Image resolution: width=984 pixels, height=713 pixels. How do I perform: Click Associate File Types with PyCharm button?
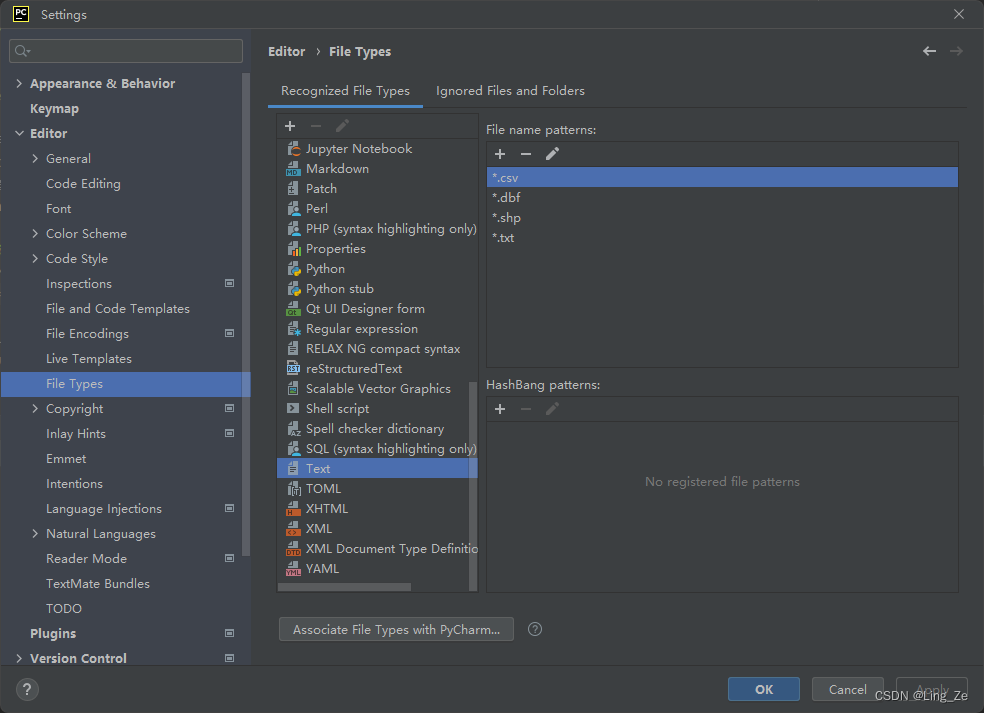point(396,630)
